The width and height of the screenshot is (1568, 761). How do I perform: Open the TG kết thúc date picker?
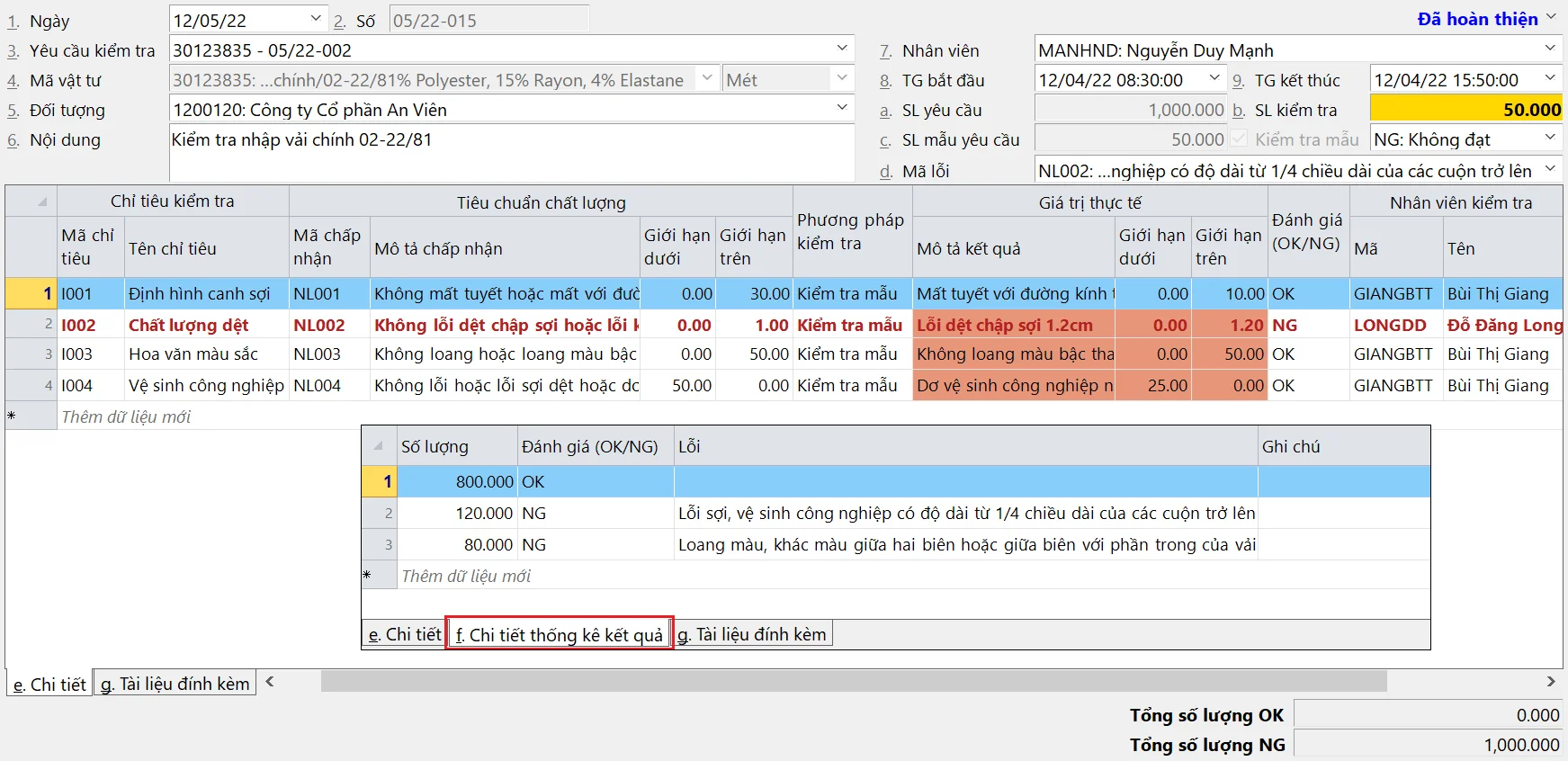pyautogui.click(x=1550, y=79)
